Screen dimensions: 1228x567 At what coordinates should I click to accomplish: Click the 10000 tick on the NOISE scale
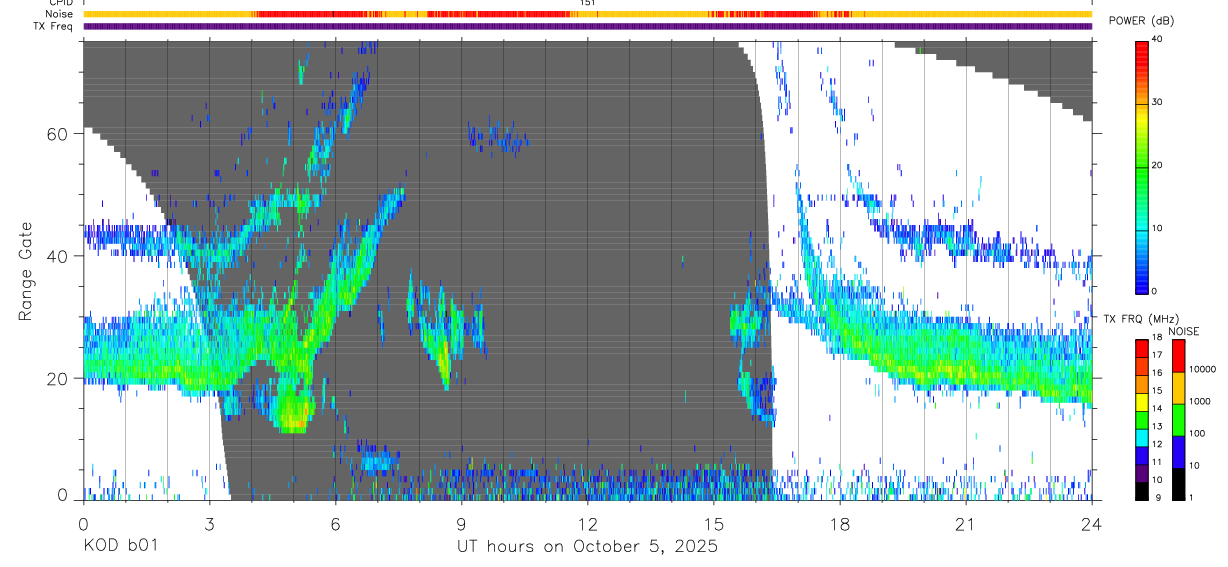1203,369
